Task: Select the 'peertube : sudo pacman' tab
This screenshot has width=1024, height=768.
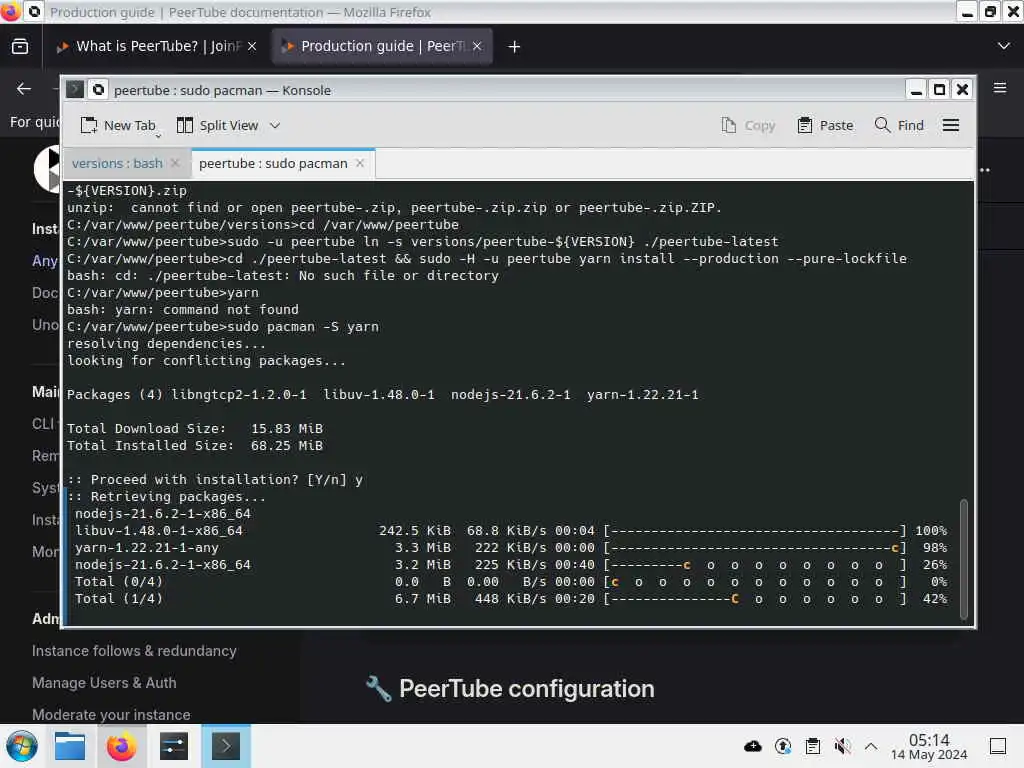Action: [273, 163]
